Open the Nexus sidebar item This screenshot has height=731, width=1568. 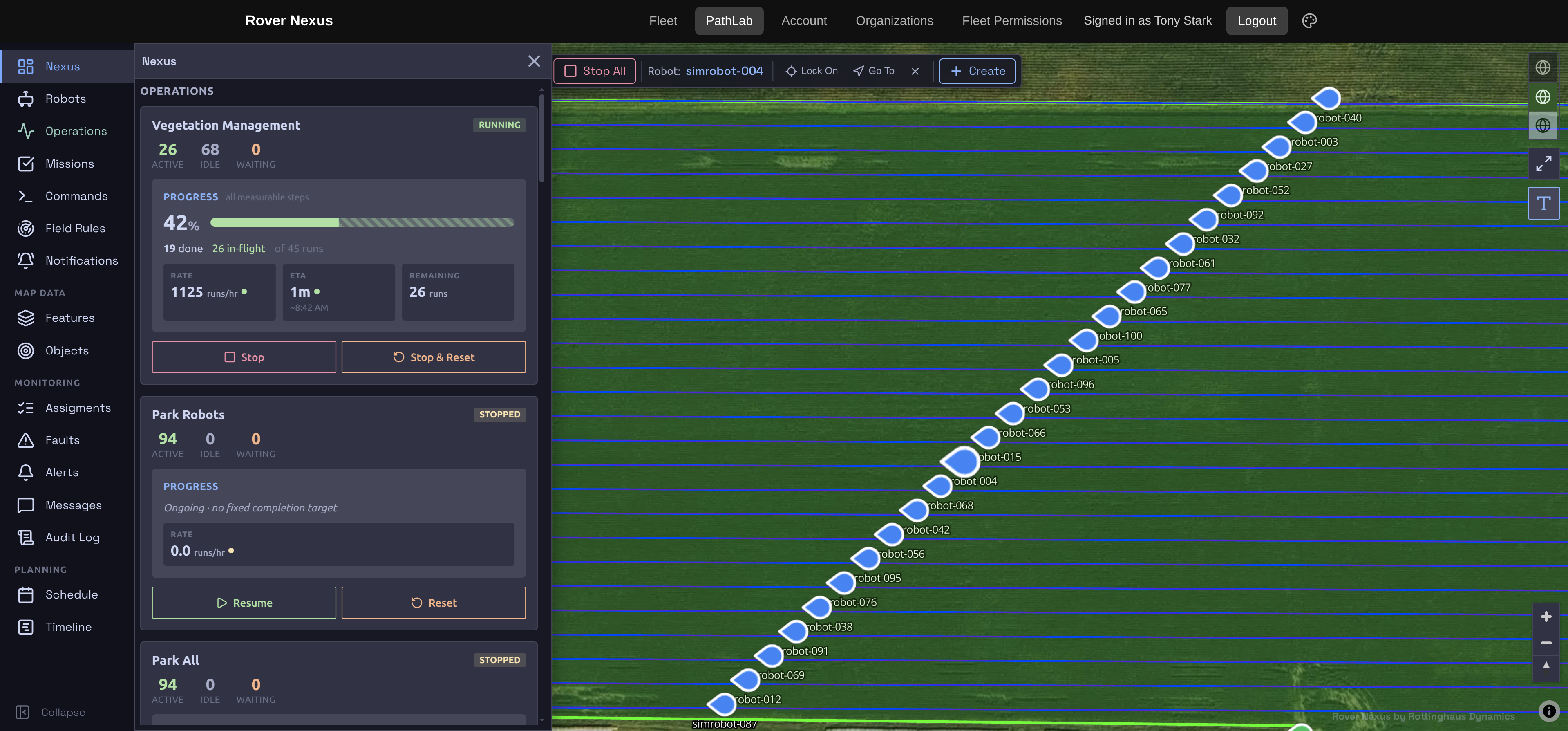(x=67, y=66)
